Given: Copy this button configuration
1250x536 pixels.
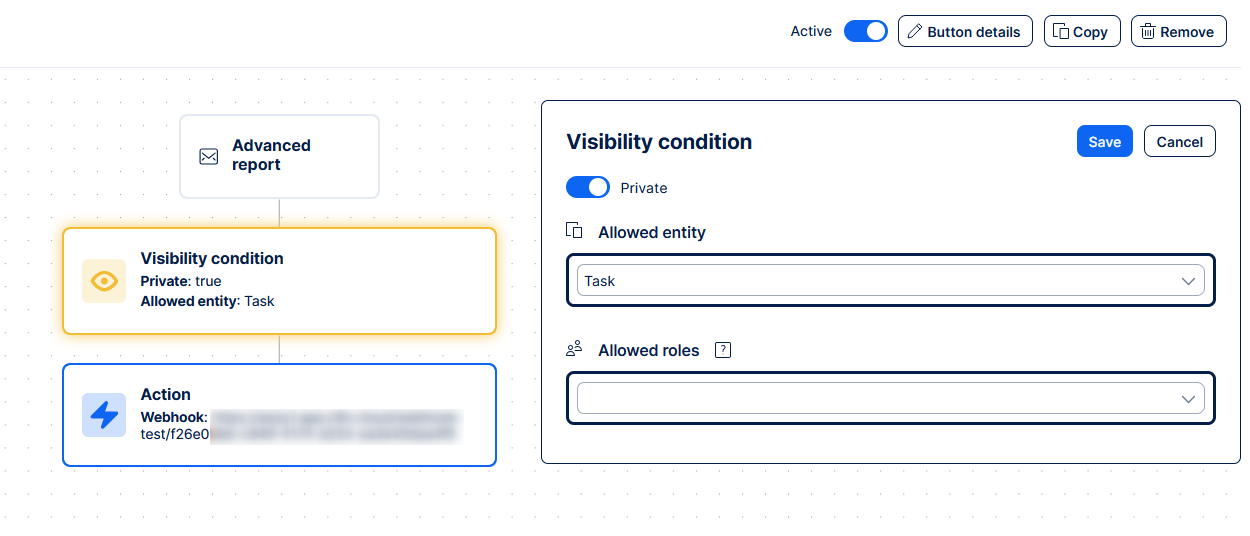Looking at the screenshot, I should [x=1081, y=32].
